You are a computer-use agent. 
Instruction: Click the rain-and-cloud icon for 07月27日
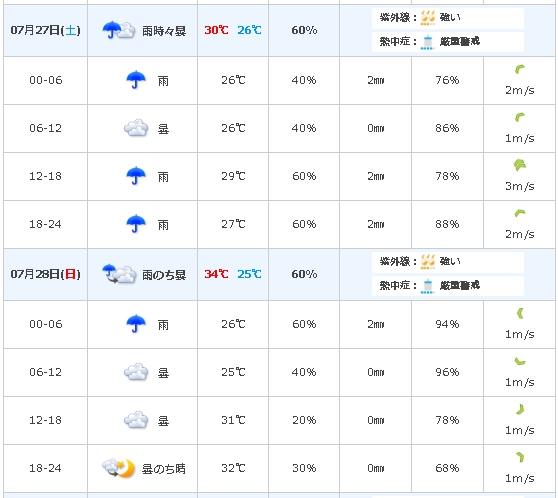tap(119, 30)
